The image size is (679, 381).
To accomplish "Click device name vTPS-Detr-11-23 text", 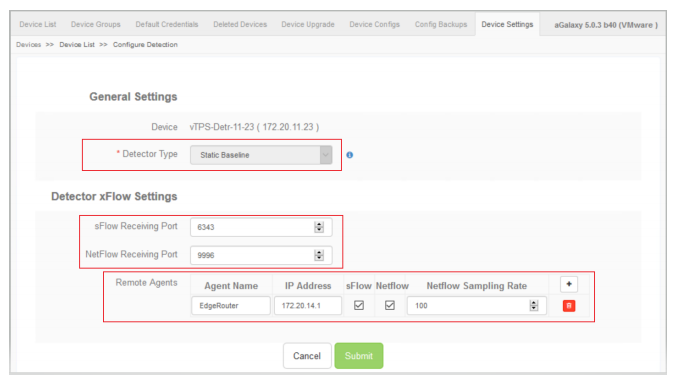I will pos(254,127).
